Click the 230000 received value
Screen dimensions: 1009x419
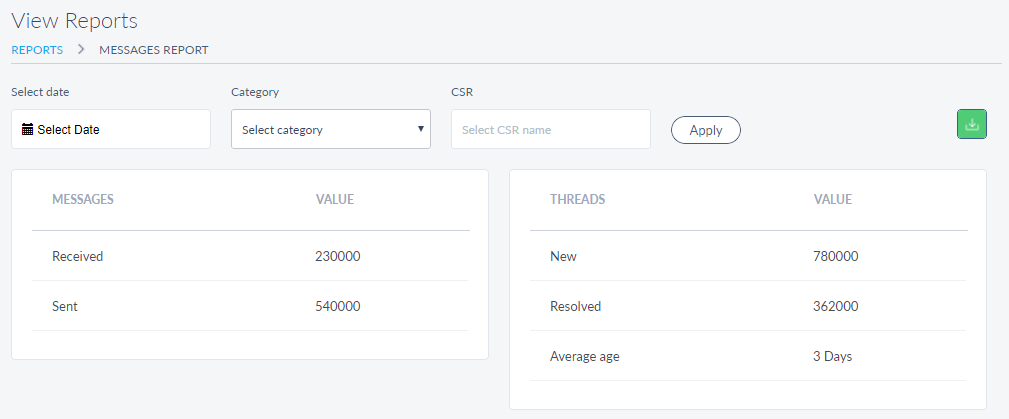pos(337,256)
